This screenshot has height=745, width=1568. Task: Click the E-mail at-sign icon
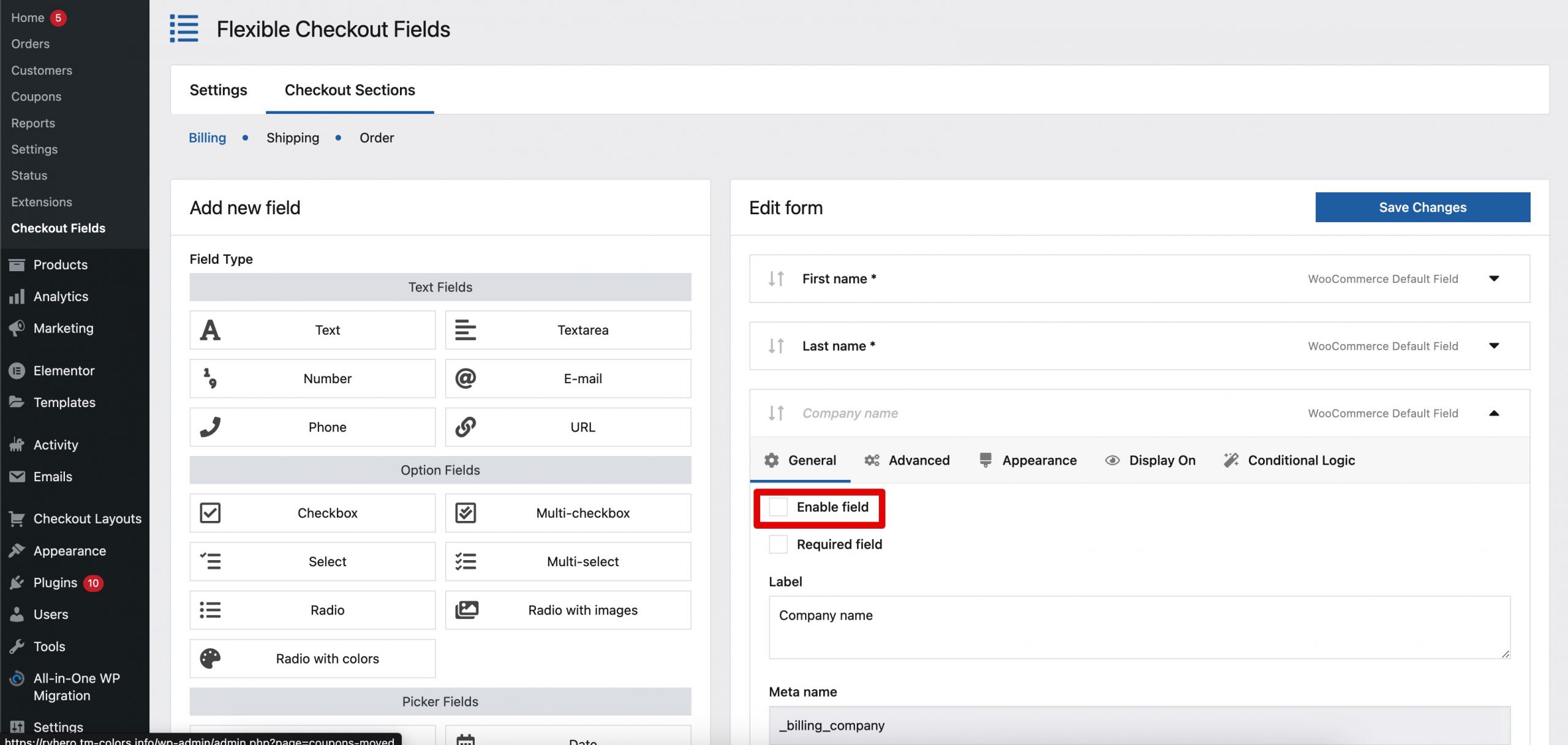pyautogui.click(x=466, y=378)
